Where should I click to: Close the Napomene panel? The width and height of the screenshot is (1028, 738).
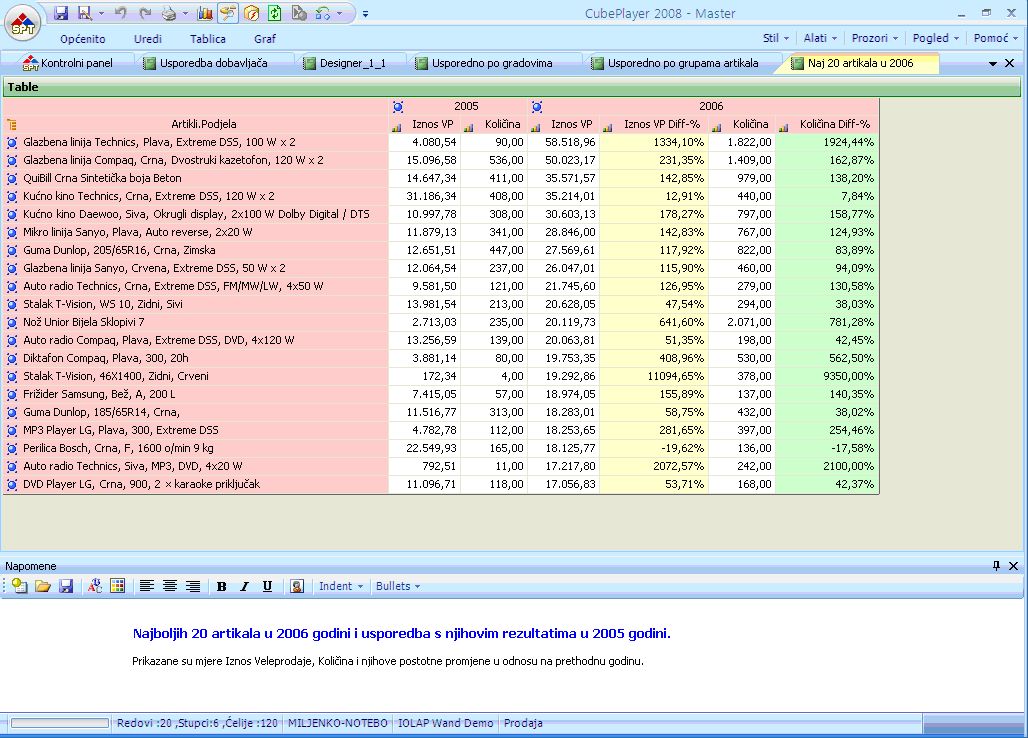[x=1014, y=566]
